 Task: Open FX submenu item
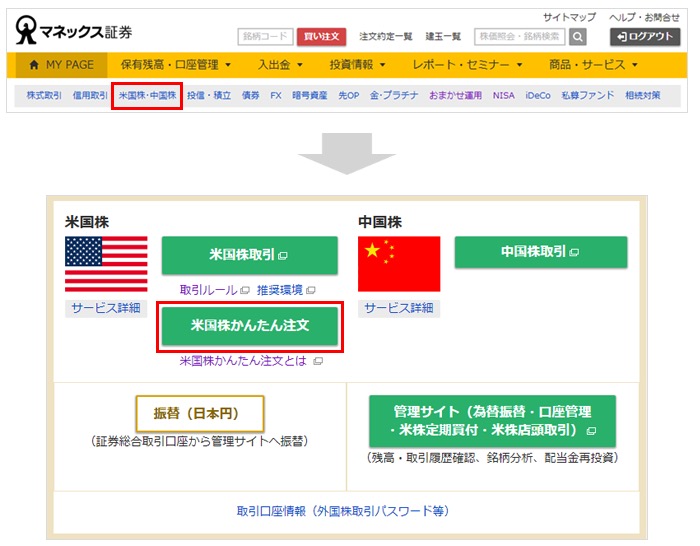pyautogui.click(x=276, y=95)
